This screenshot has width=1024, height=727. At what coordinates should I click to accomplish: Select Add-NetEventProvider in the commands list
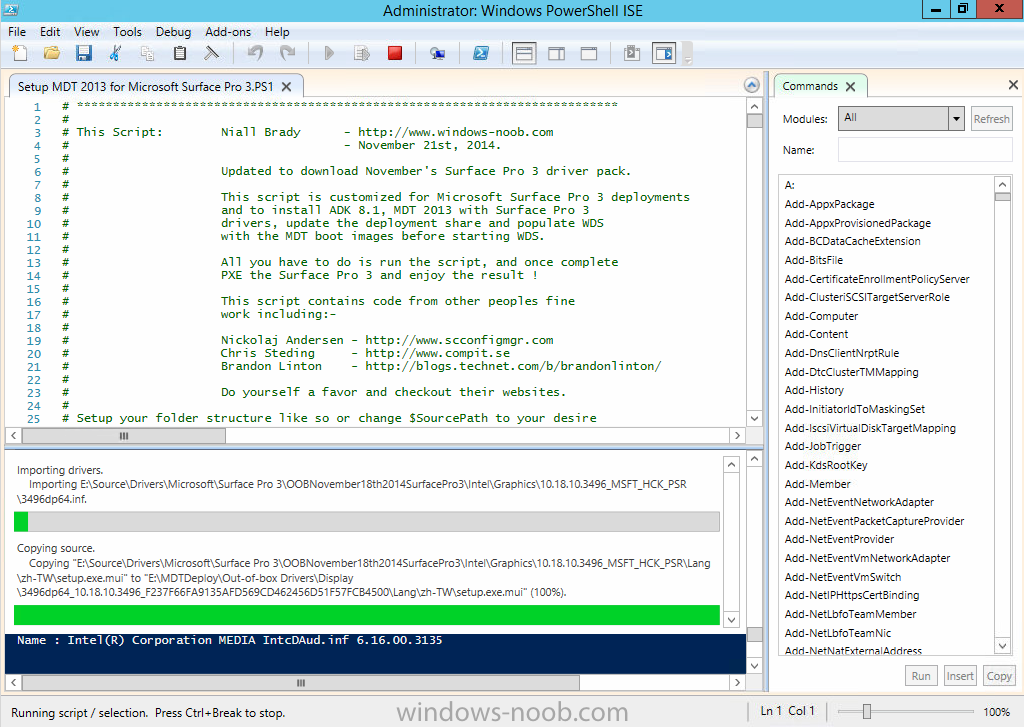coord(839,539)
